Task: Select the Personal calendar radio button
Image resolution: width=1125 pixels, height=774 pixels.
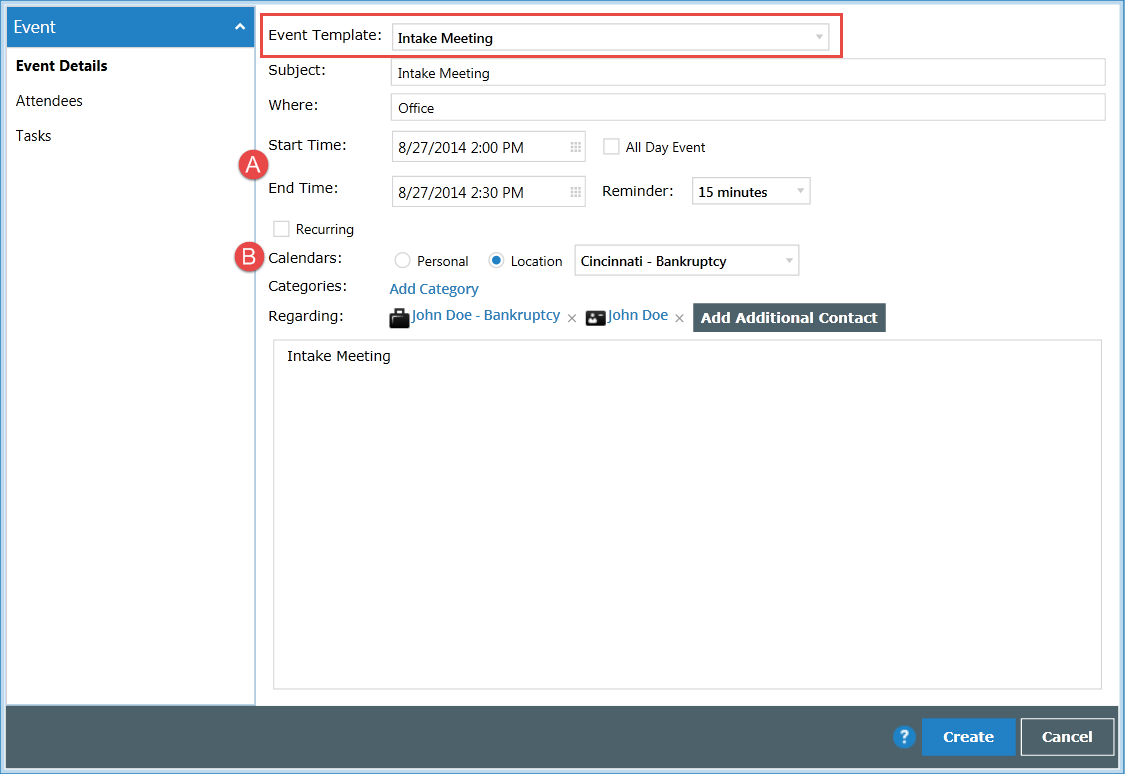Action: click(x=403, y=261)
